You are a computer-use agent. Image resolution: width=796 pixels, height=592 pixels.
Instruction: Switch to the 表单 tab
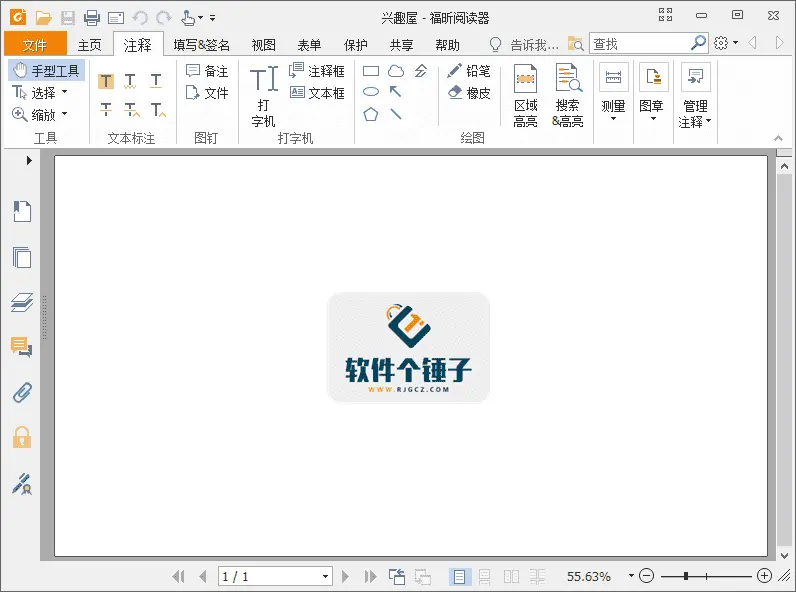pos(309,45)
